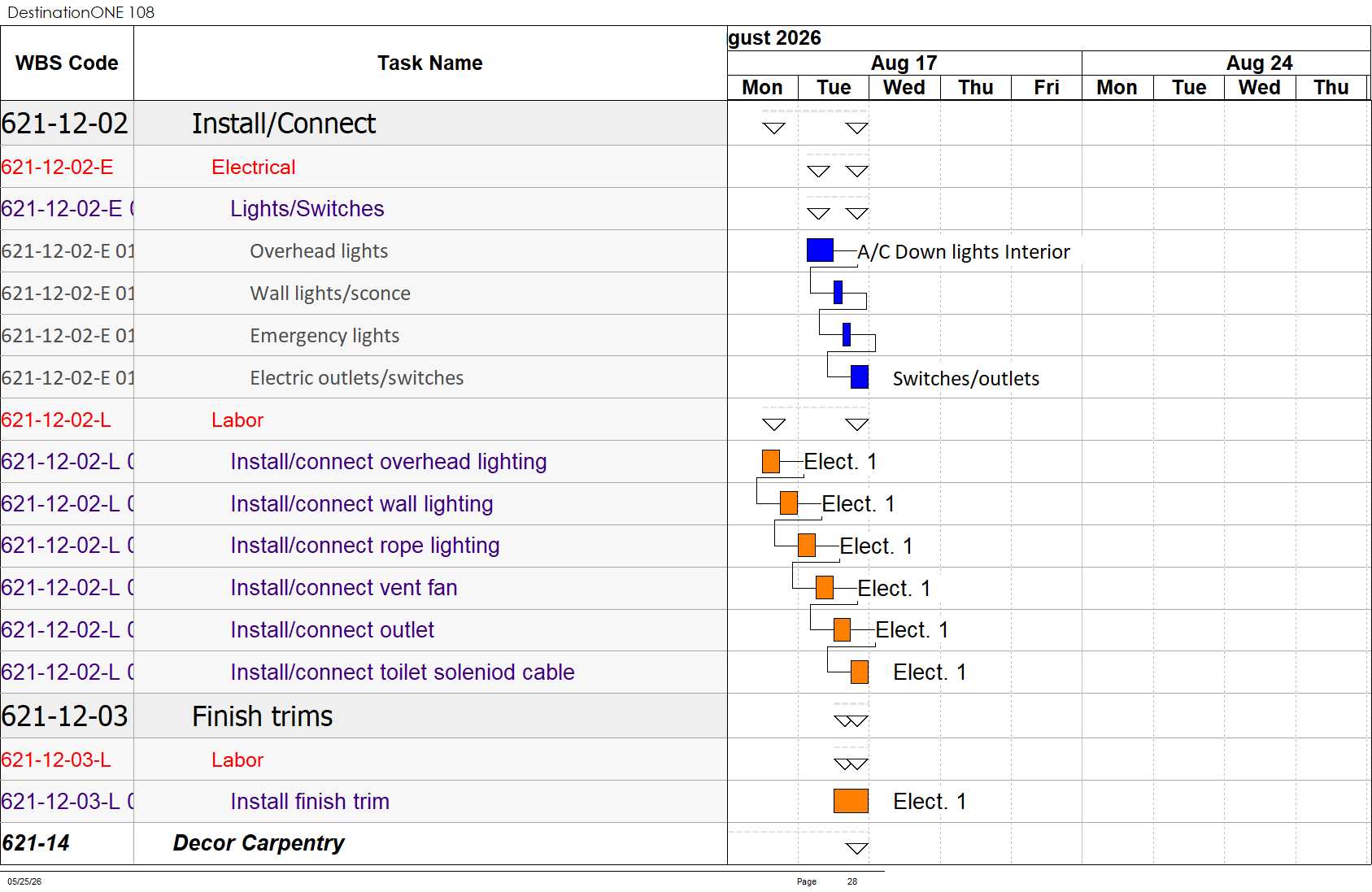Click the blue Electric outlets/switches Gantt bar

pos(860,377)
